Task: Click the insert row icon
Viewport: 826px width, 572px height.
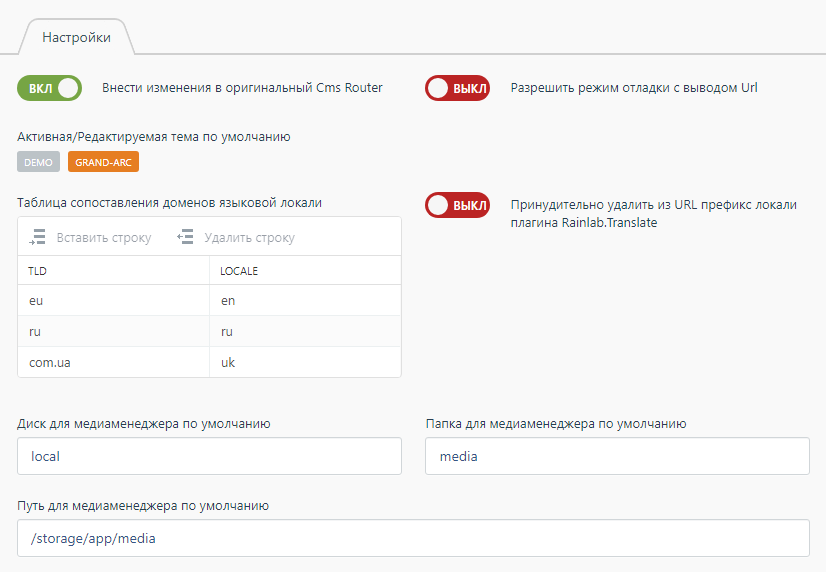Action: coord(38,238)
